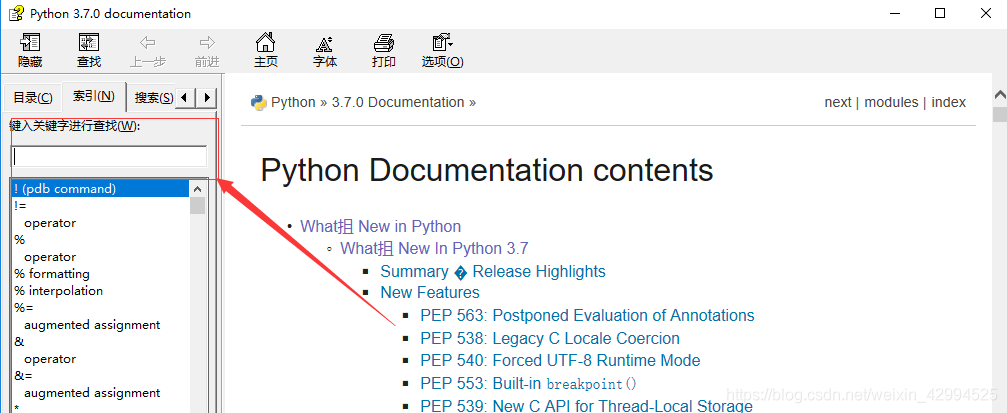Open 'What's New In Python 3.7' link
This screenshot has height=413, width=1007.
(x=434, y=249)
